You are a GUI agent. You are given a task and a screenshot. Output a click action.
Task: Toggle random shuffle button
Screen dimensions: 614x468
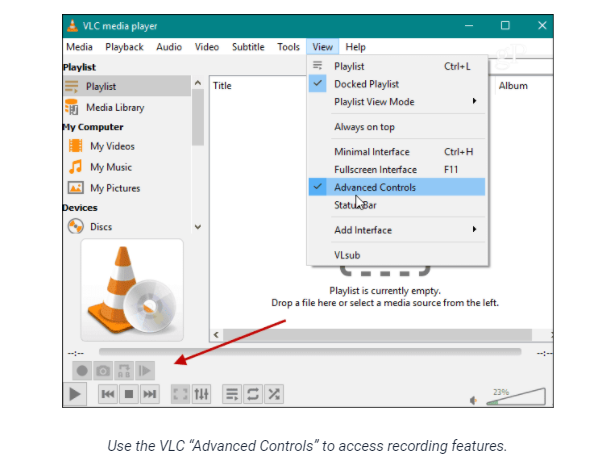pyautogui.click(x=274, y=394)
